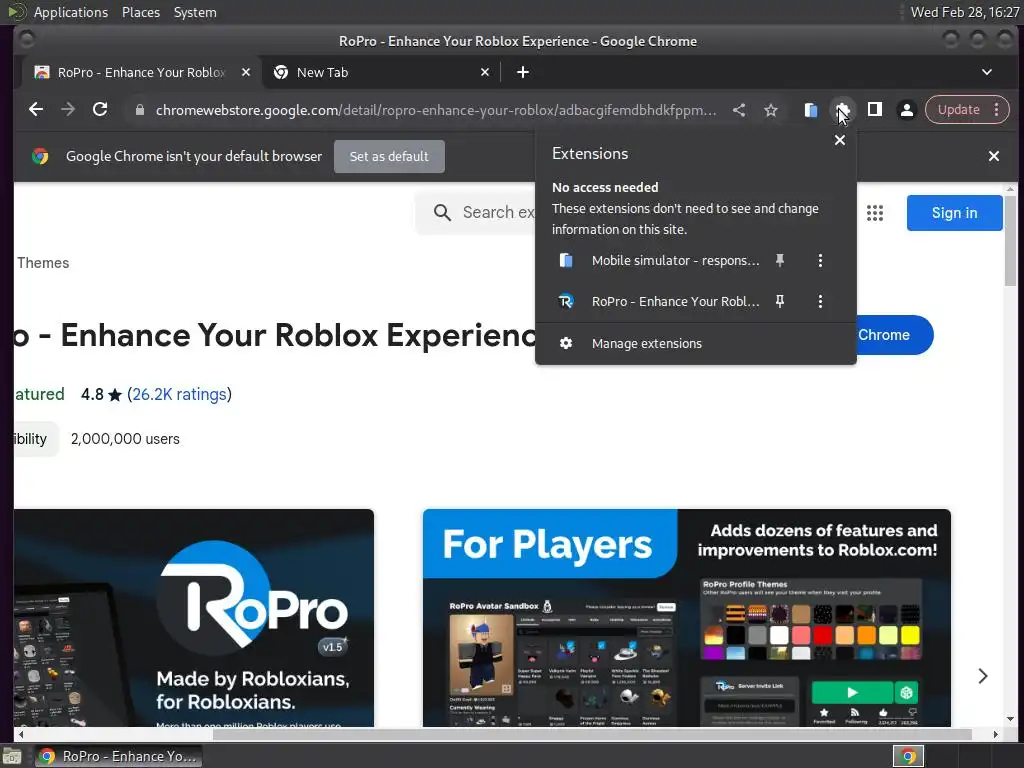
Task: Reload the current page
Action: [x=100, y=110]
